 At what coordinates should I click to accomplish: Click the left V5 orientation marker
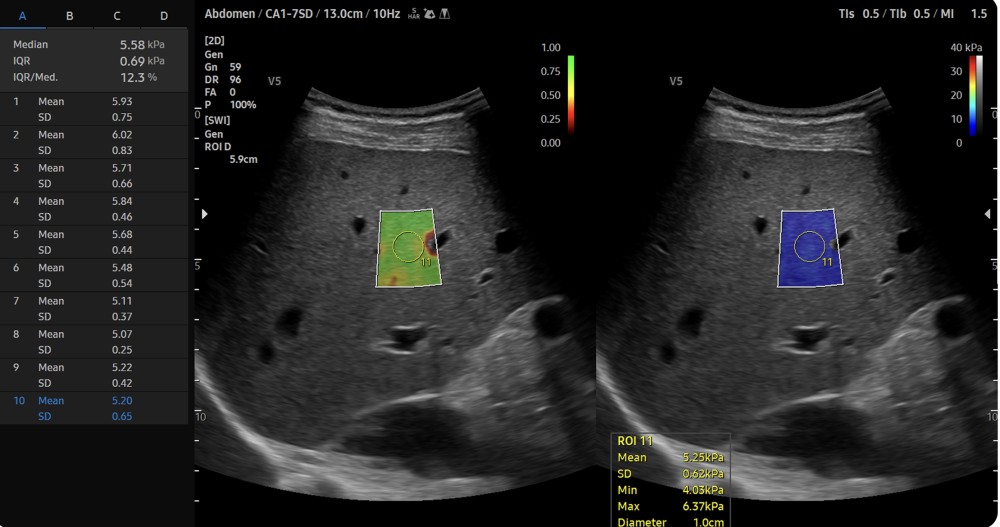(275, 80)
